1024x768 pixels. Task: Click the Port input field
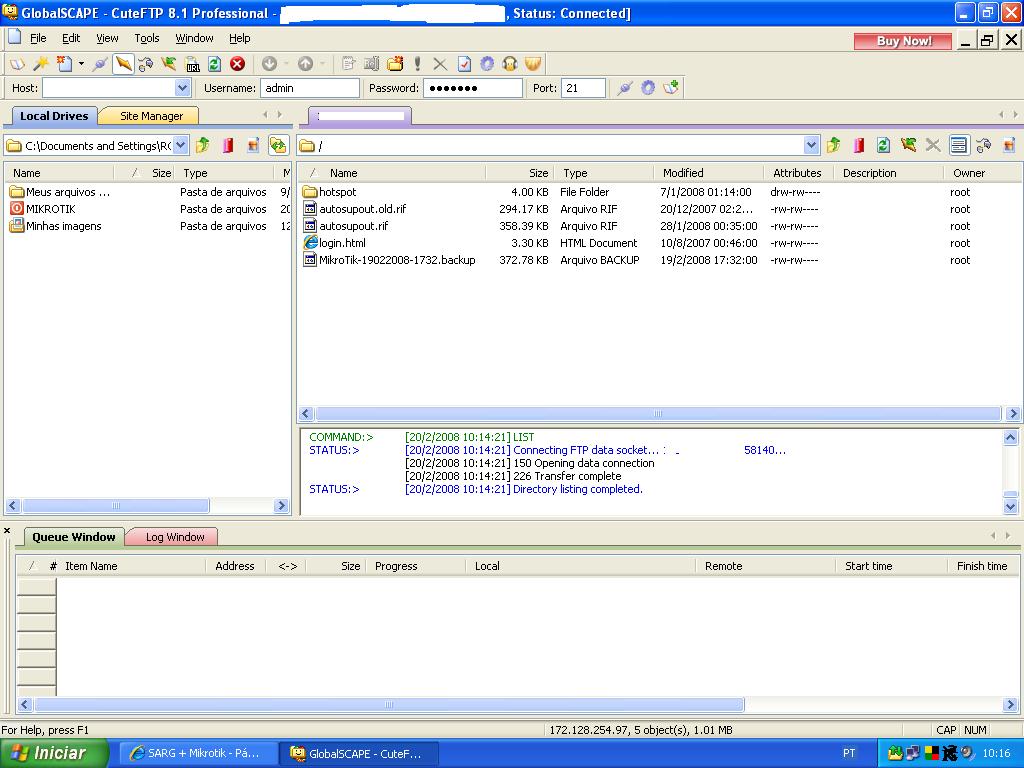(583, 88)
